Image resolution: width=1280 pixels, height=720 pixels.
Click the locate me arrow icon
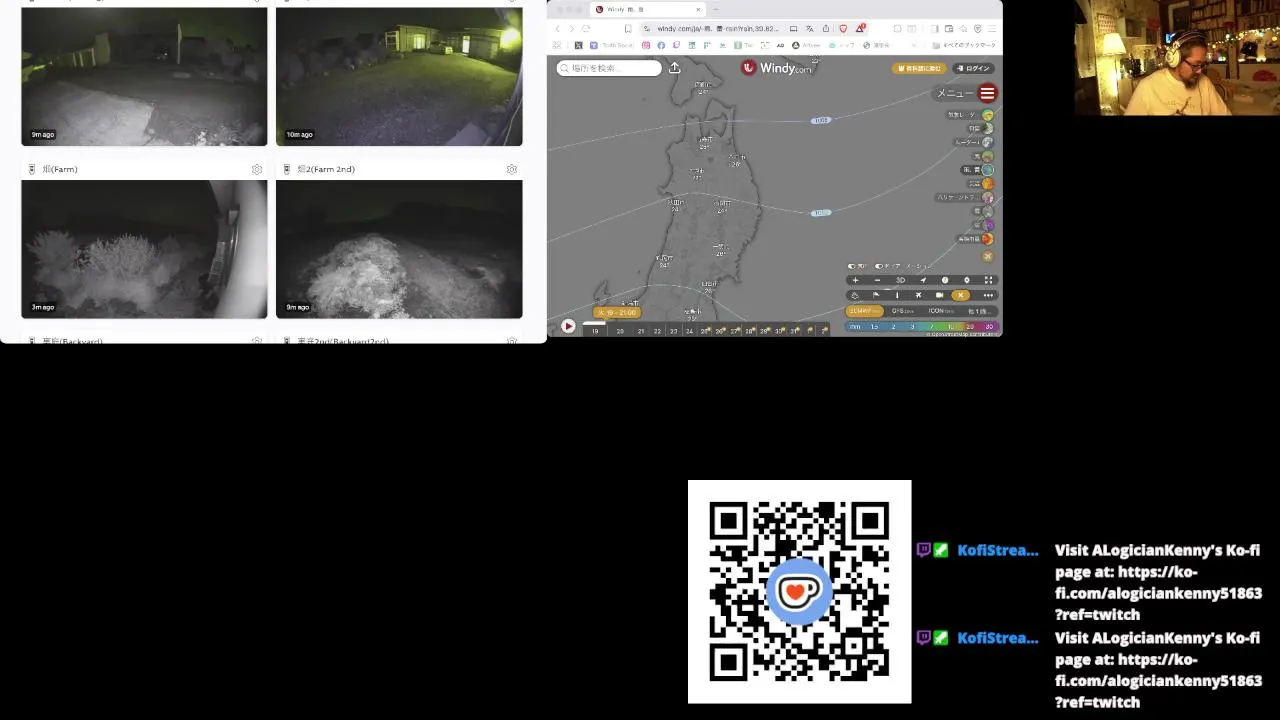[923, 280]
